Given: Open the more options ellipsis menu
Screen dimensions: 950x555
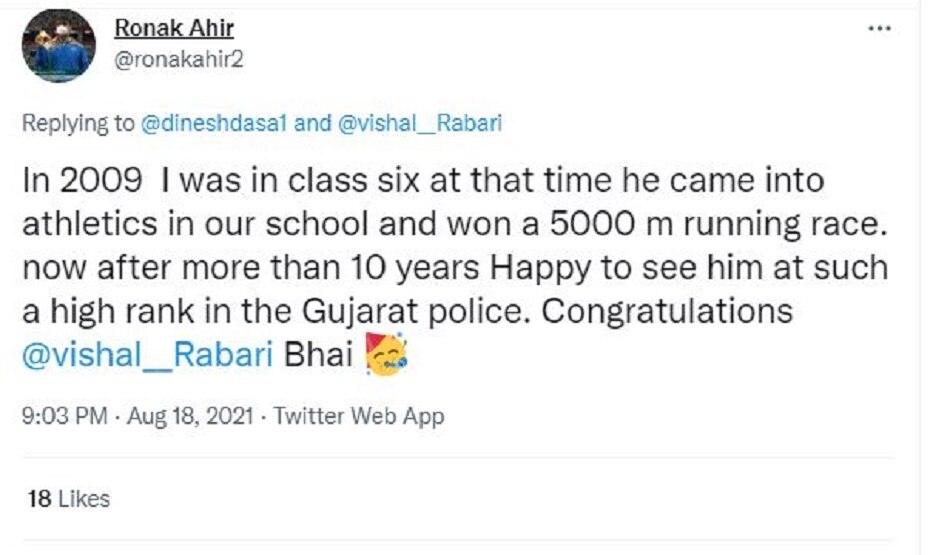Looking at the screenshot, I should [880, 28].
